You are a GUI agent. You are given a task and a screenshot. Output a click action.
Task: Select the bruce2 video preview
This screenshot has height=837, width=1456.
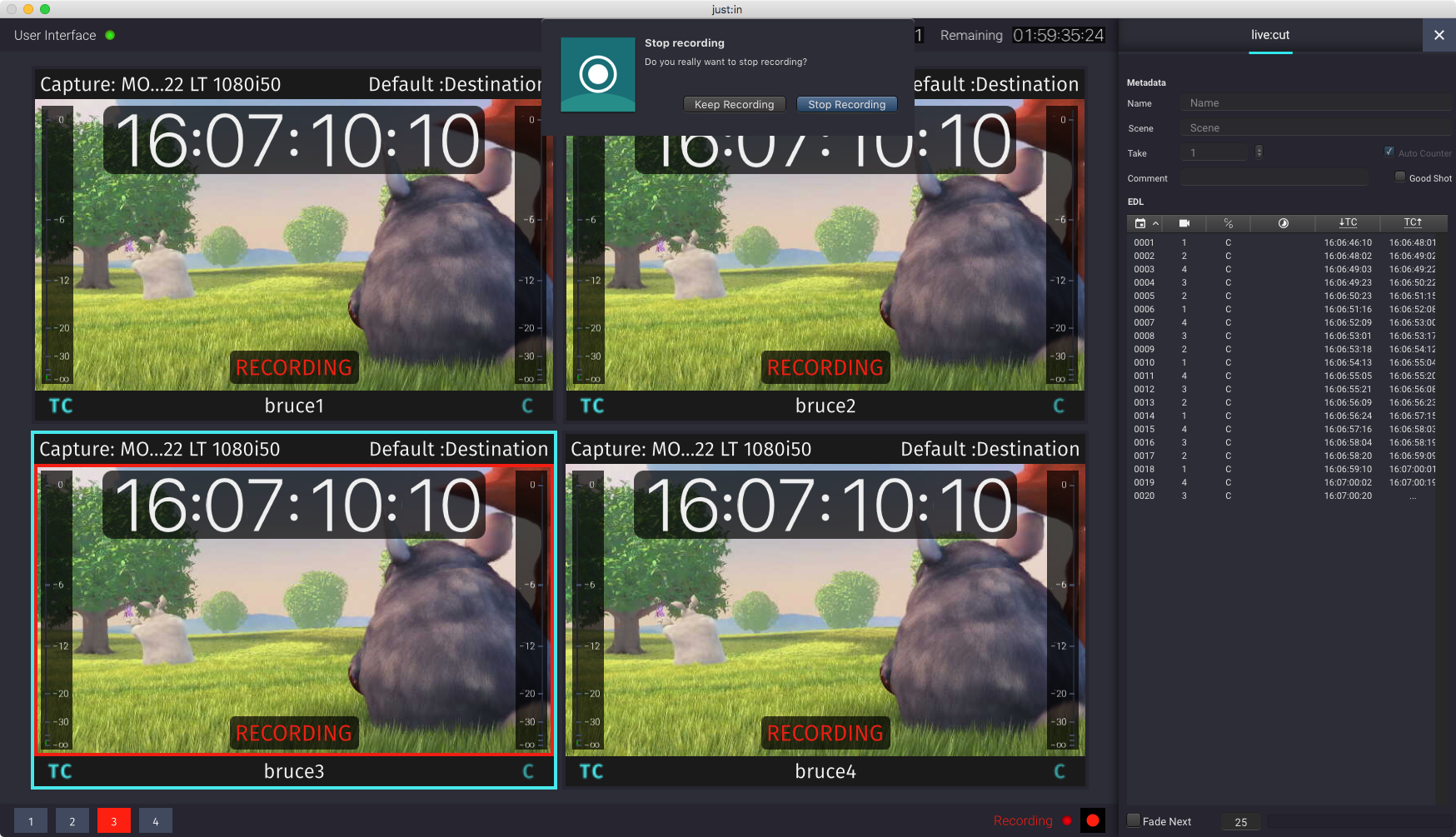pyautogui.click(x=825, y=245)
